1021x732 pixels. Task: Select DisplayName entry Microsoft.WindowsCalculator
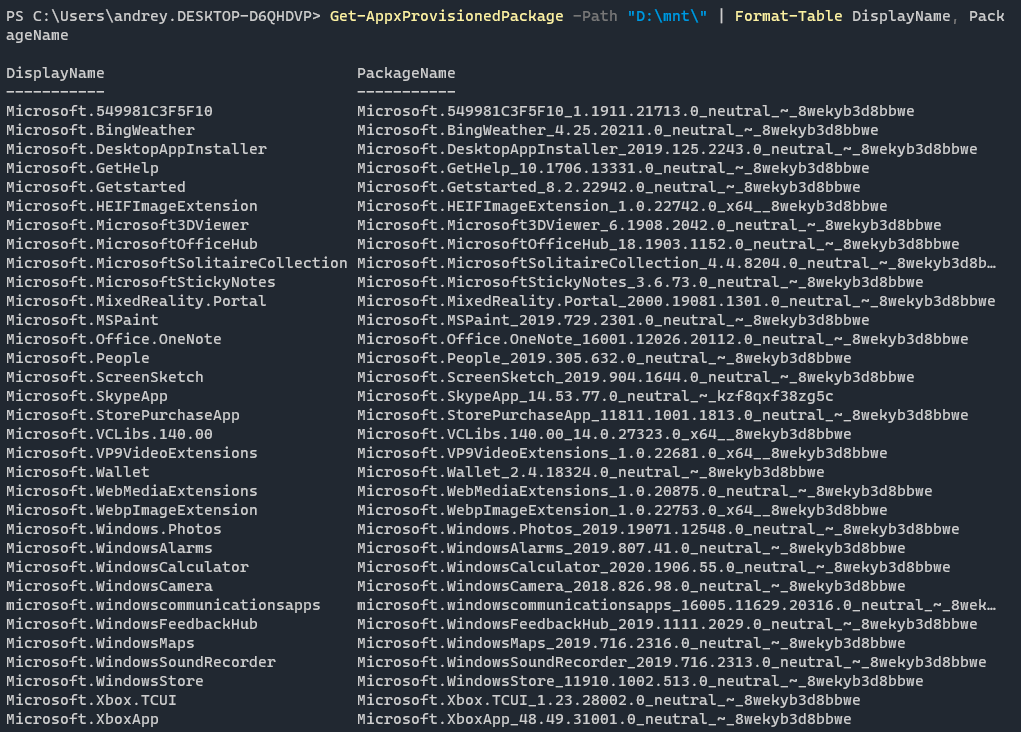[x=128, y=567]
